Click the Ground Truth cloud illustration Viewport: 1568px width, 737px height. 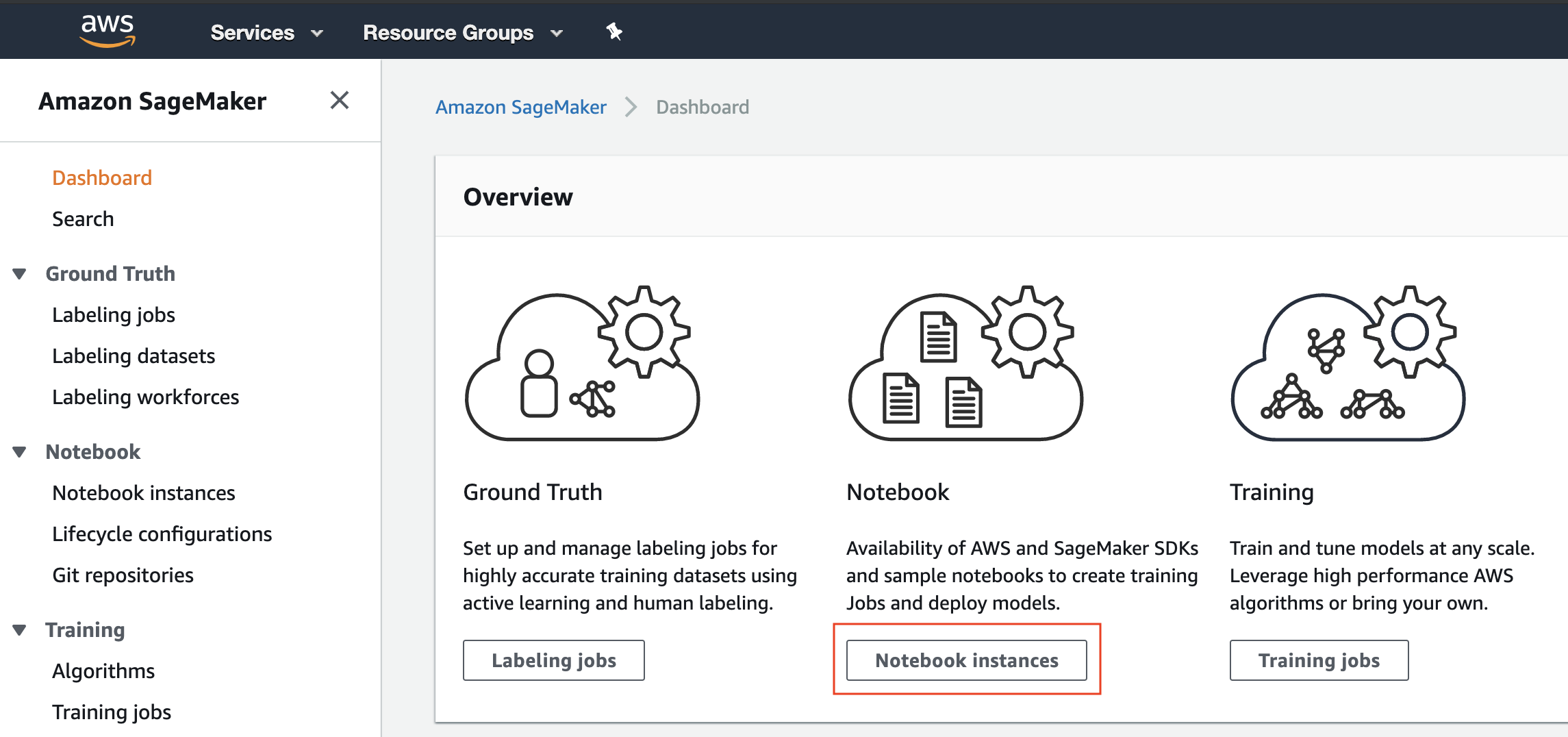(x=582, y=363)
